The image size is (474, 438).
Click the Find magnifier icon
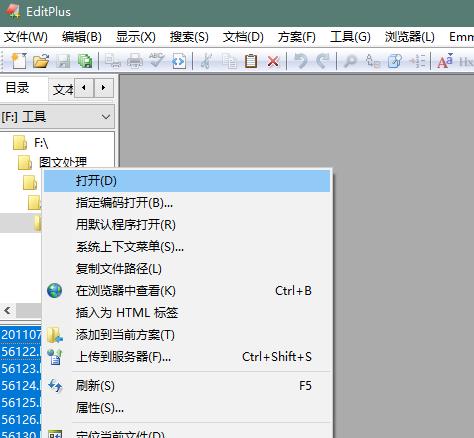click(x=350, y=61)
